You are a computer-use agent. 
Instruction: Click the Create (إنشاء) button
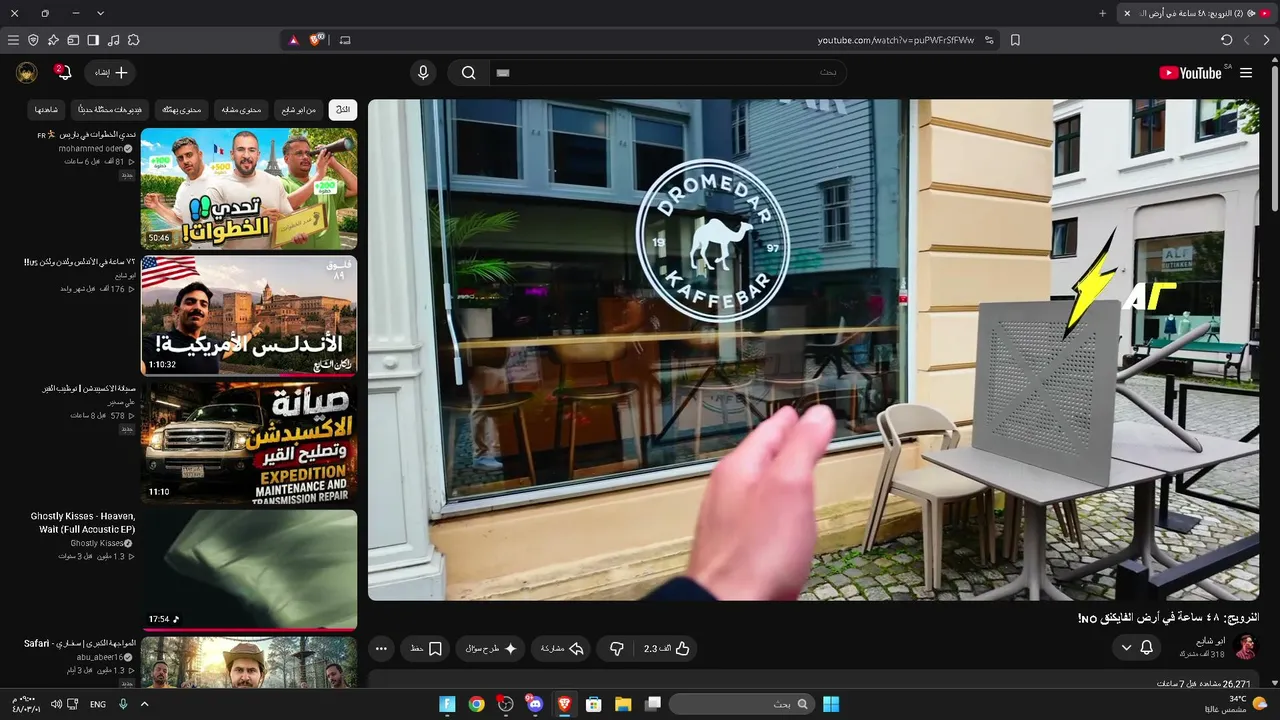click(x=110, y=73)
